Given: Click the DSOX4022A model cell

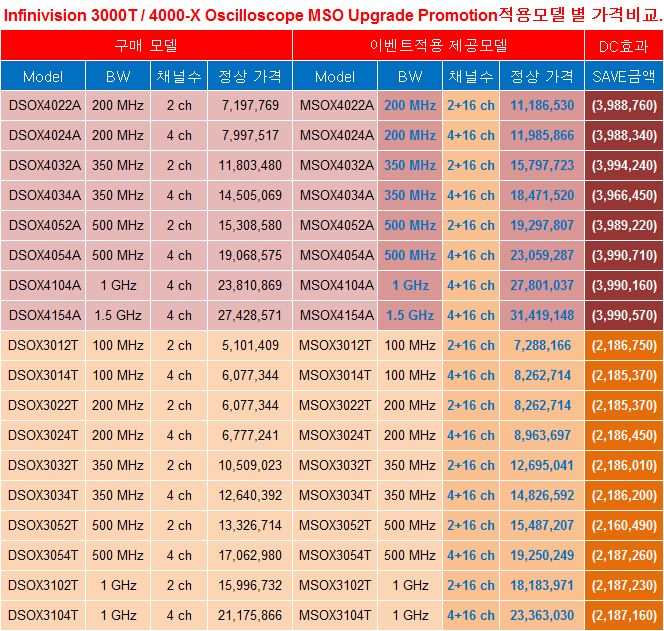Looking at the screenshot, I should tap(43, 105).
